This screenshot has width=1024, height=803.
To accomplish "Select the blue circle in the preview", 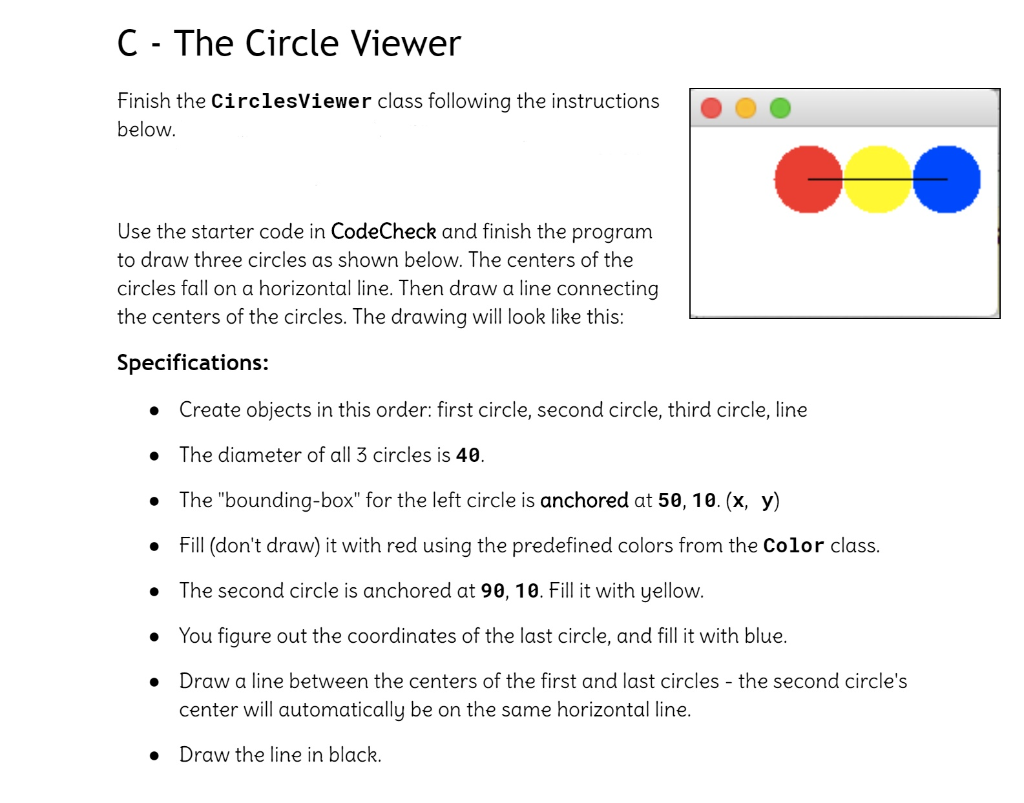I will 946,178.
